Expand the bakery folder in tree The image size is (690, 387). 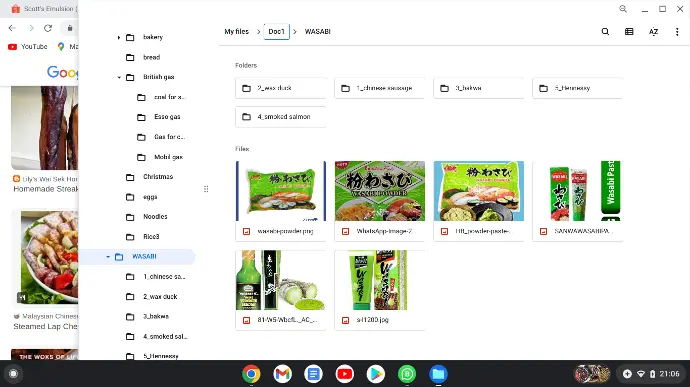click(x=119, y=37)
